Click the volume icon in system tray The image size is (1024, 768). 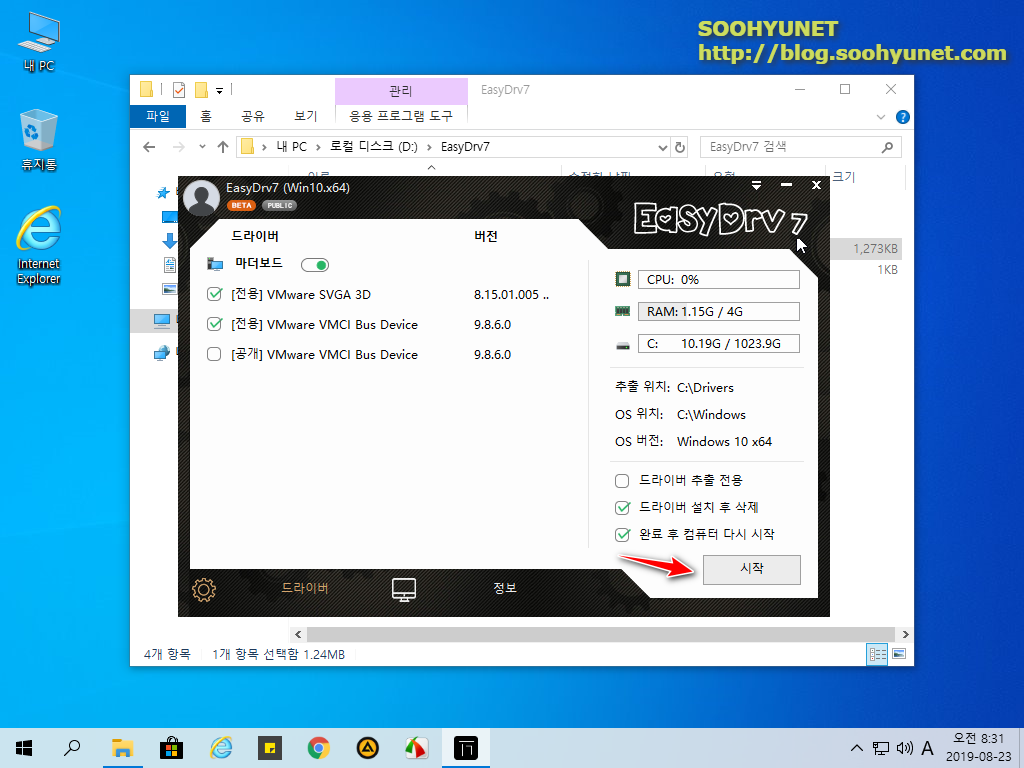pos(904,748)
